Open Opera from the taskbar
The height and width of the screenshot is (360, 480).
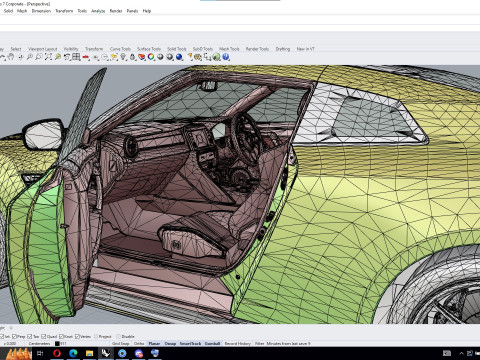[57, 353]
